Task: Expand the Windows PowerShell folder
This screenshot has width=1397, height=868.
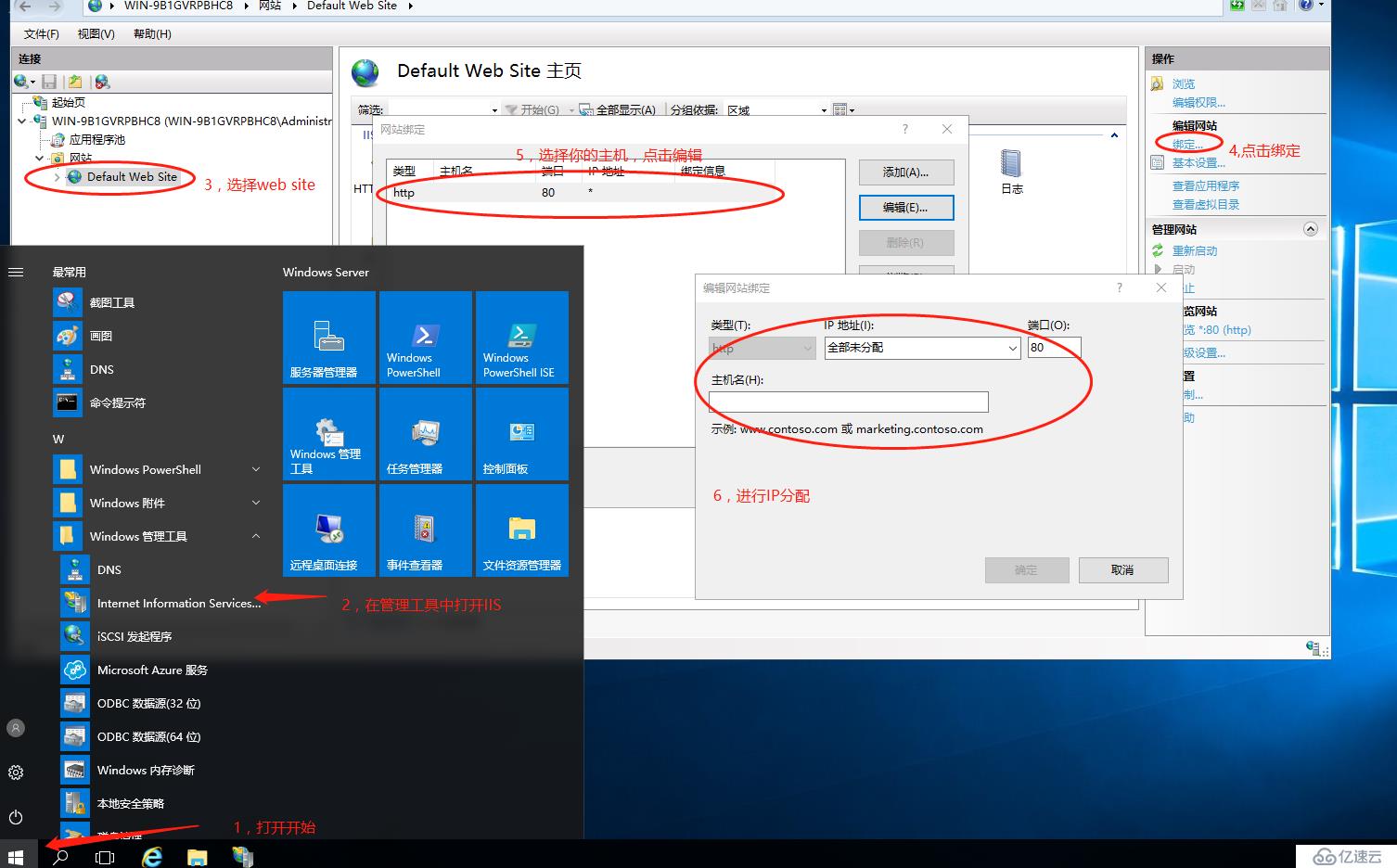Action: tap(256, 469)
